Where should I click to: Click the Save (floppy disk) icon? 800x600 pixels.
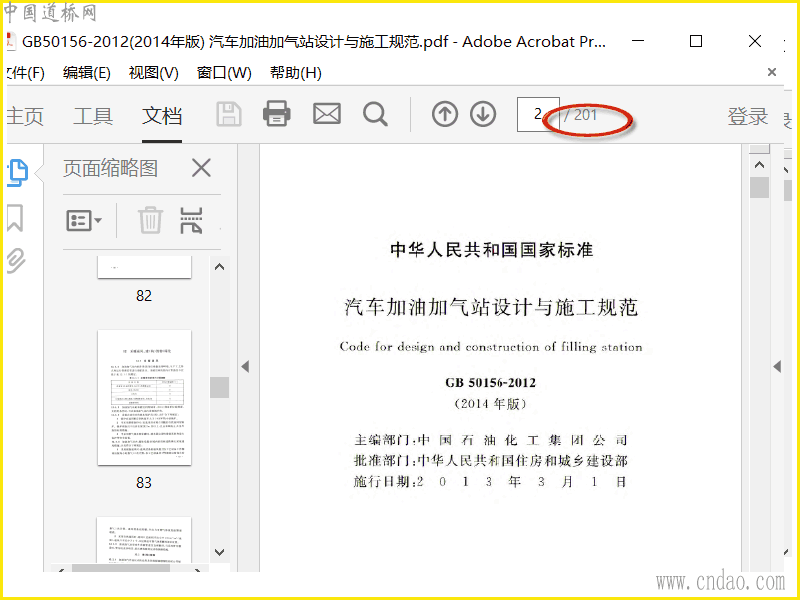(x=229, y=114)
